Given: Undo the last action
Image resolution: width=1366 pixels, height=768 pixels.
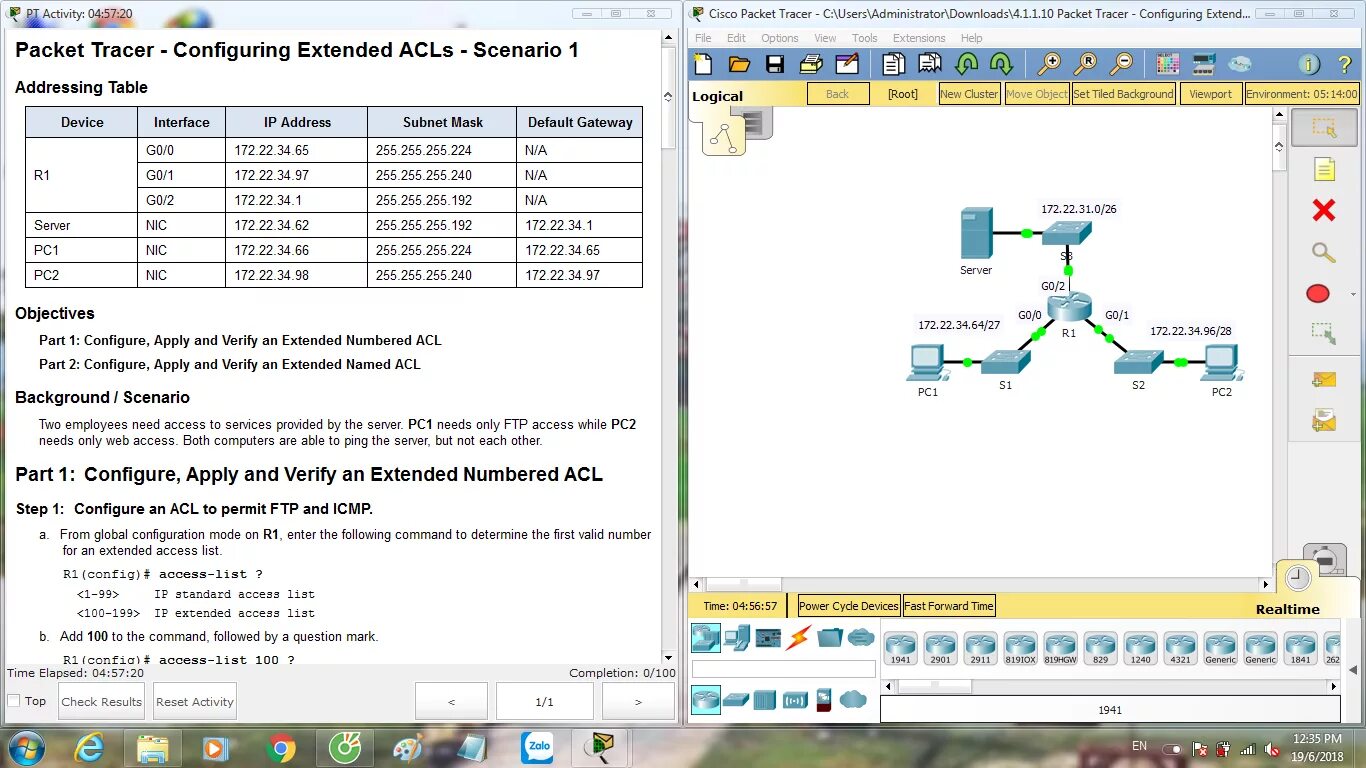Looking at the screenshot, I should point(966,65).
